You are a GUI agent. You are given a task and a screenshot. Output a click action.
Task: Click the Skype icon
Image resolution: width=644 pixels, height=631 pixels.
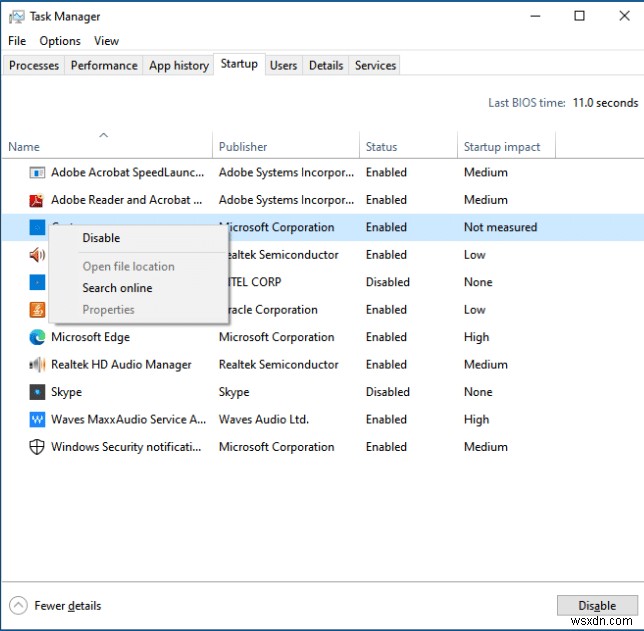click(x=37, y=392)
